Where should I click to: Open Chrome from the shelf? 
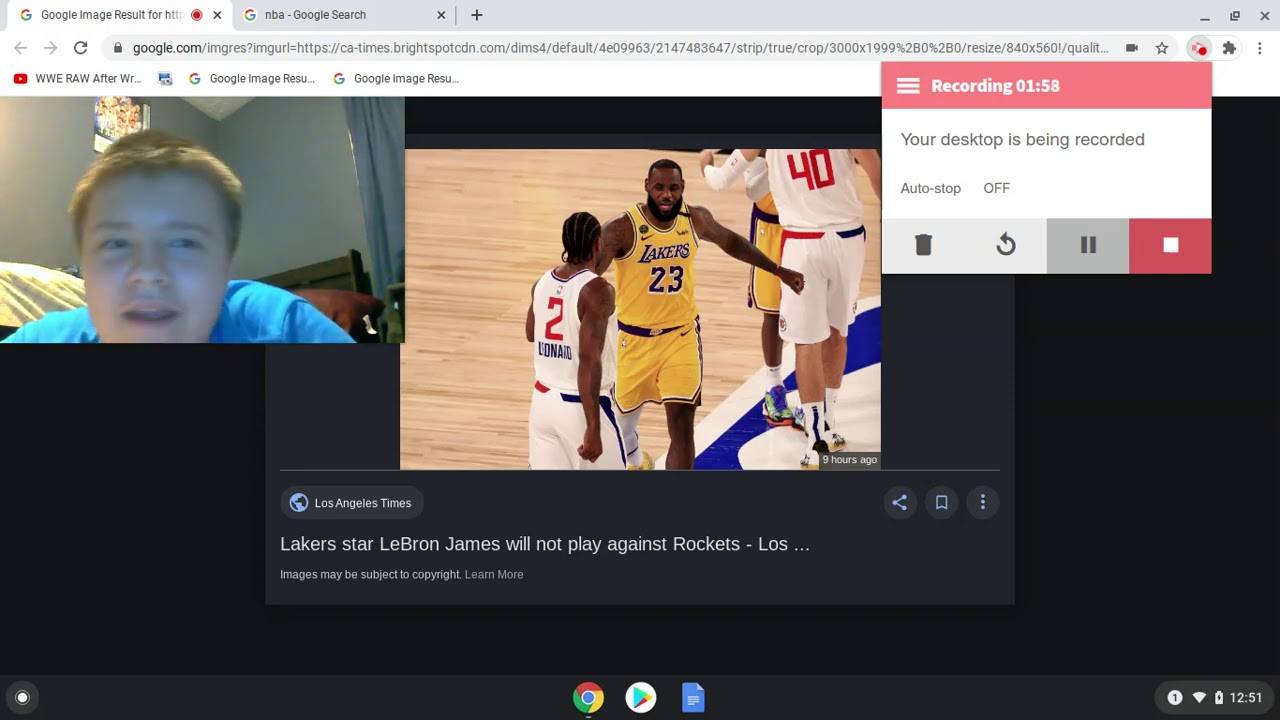click(588, 698)
